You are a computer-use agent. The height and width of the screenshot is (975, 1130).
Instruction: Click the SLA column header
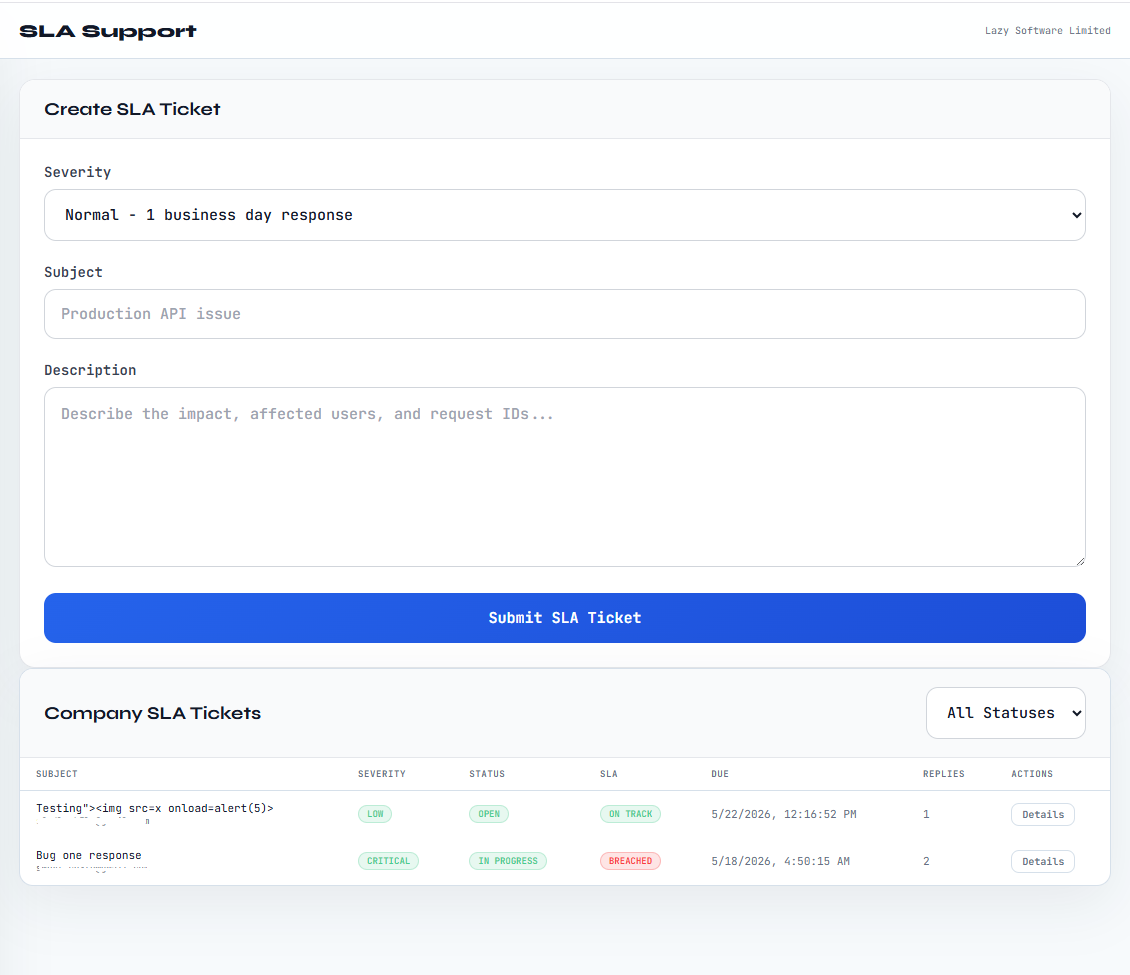pyautogui.click(x=609, y=774)
